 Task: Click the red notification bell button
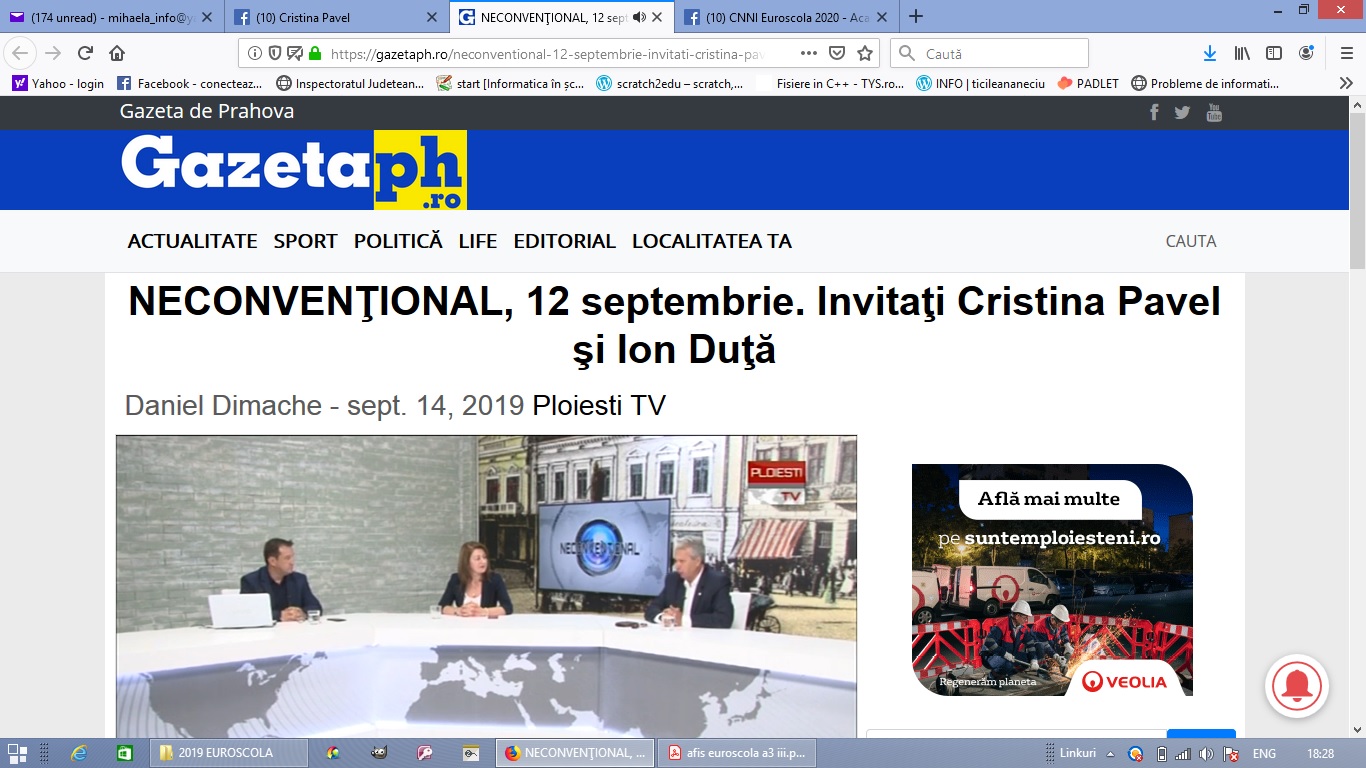point(1297,686)
